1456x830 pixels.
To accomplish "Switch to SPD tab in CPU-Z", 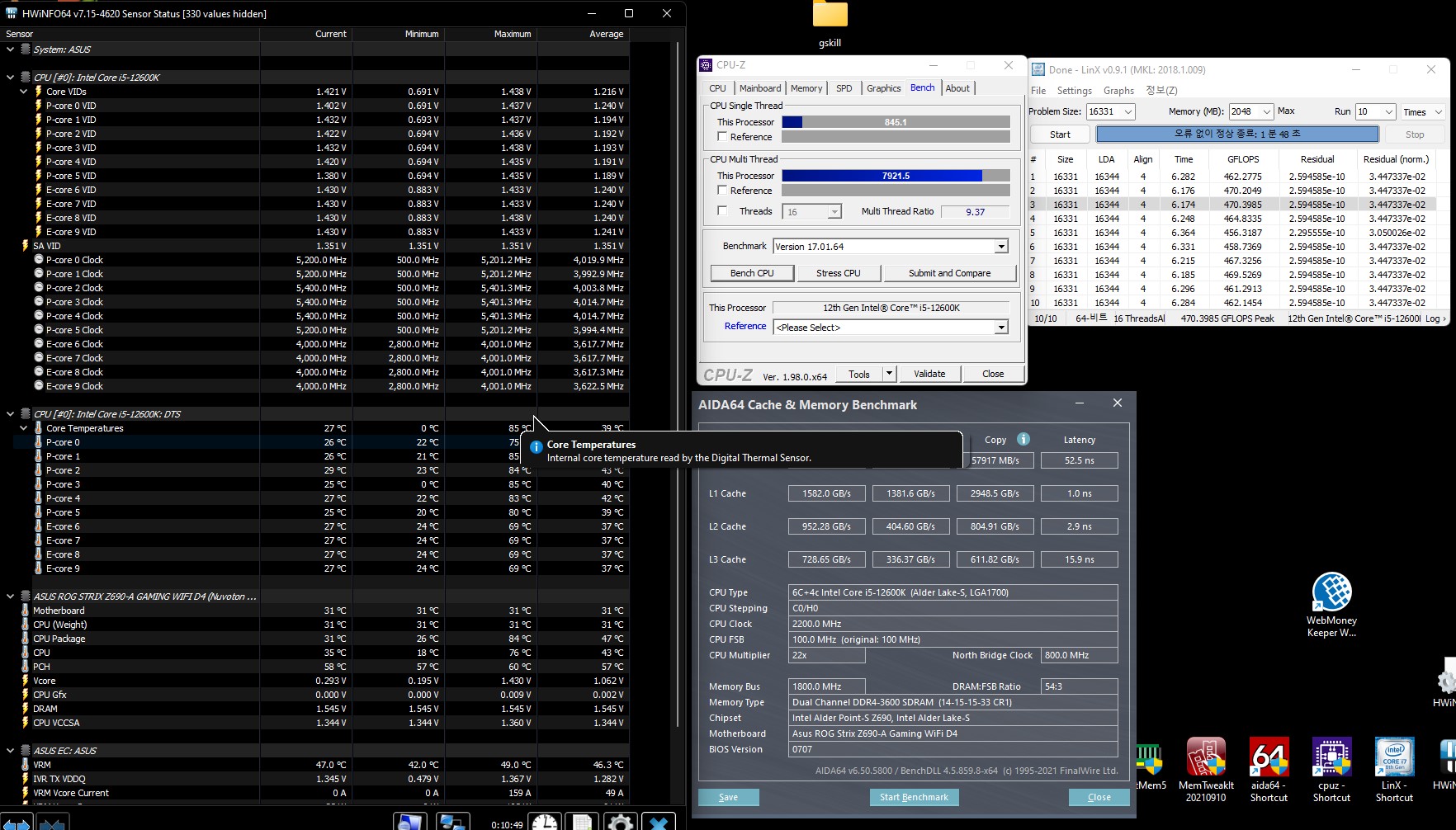I will point(844,88).
